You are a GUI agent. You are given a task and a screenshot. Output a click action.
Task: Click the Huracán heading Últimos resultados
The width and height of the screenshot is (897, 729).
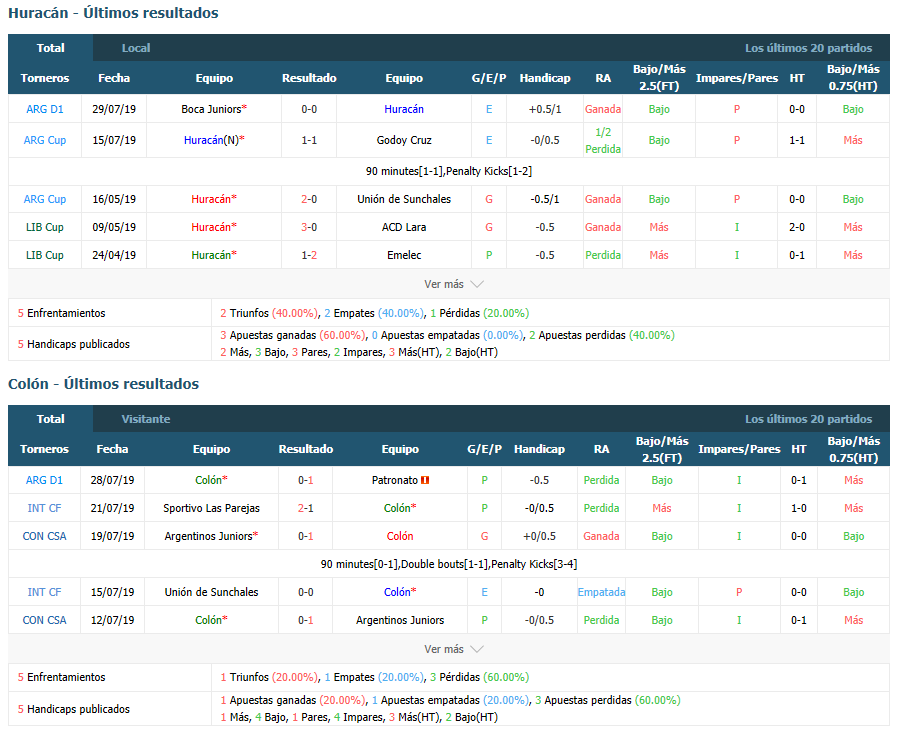[113, 13]
